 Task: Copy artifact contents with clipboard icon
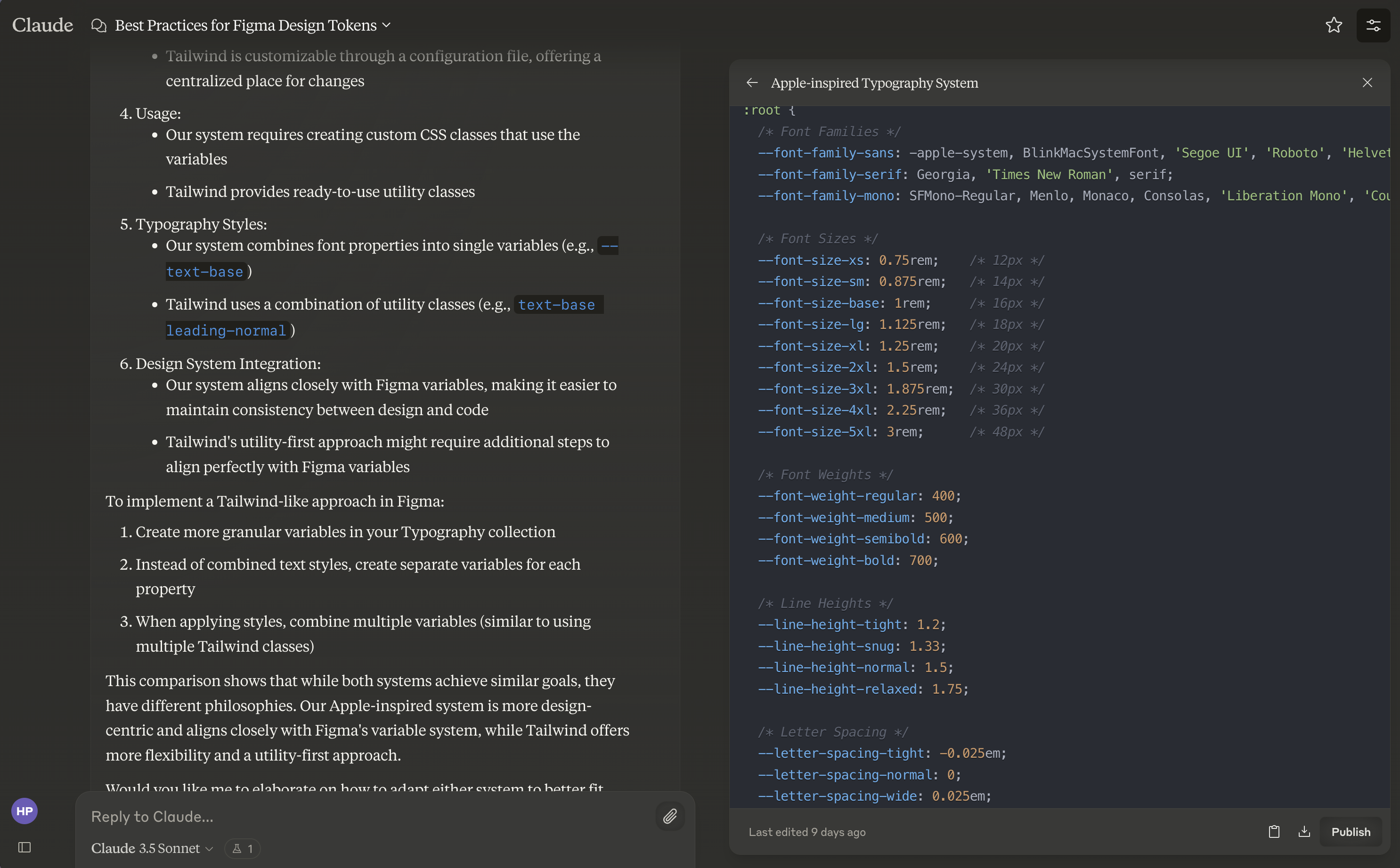1274,832
